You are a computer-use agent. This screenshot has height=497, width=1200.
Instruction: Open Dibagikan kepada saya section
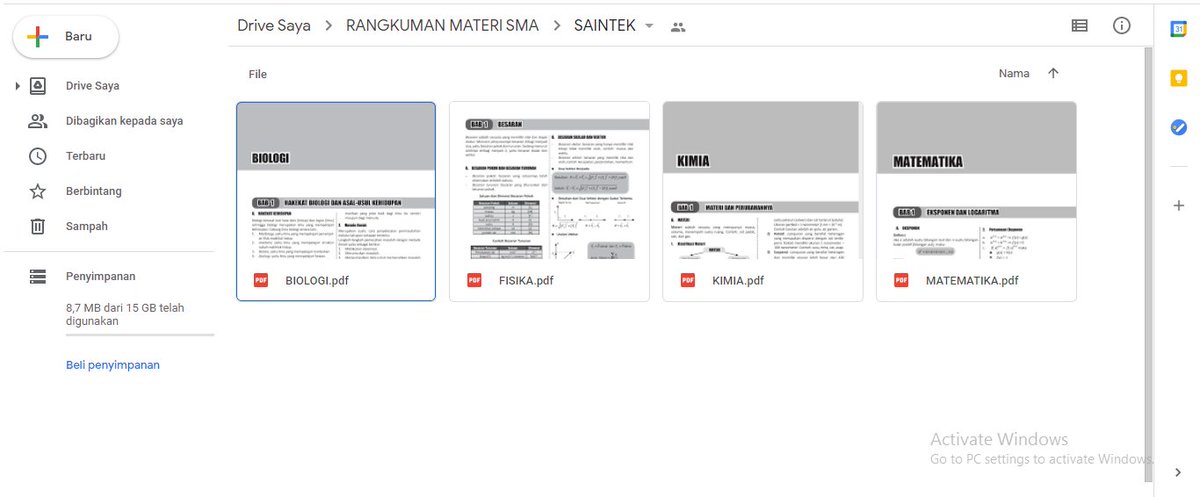click(124, 121)
